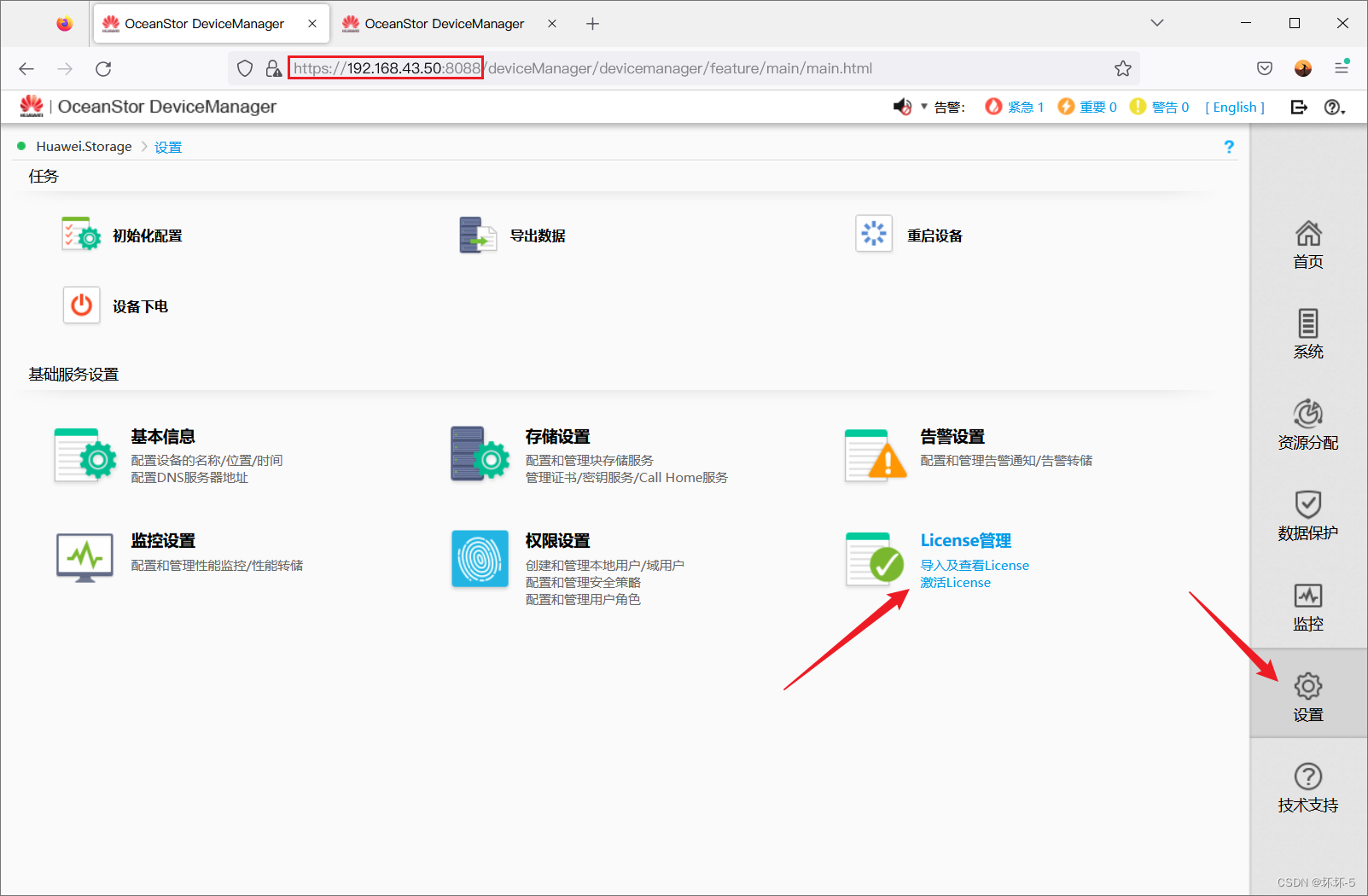This screenshot has height=896, width=1368.
Task: Switch language via the English link
Action: 1235,107
